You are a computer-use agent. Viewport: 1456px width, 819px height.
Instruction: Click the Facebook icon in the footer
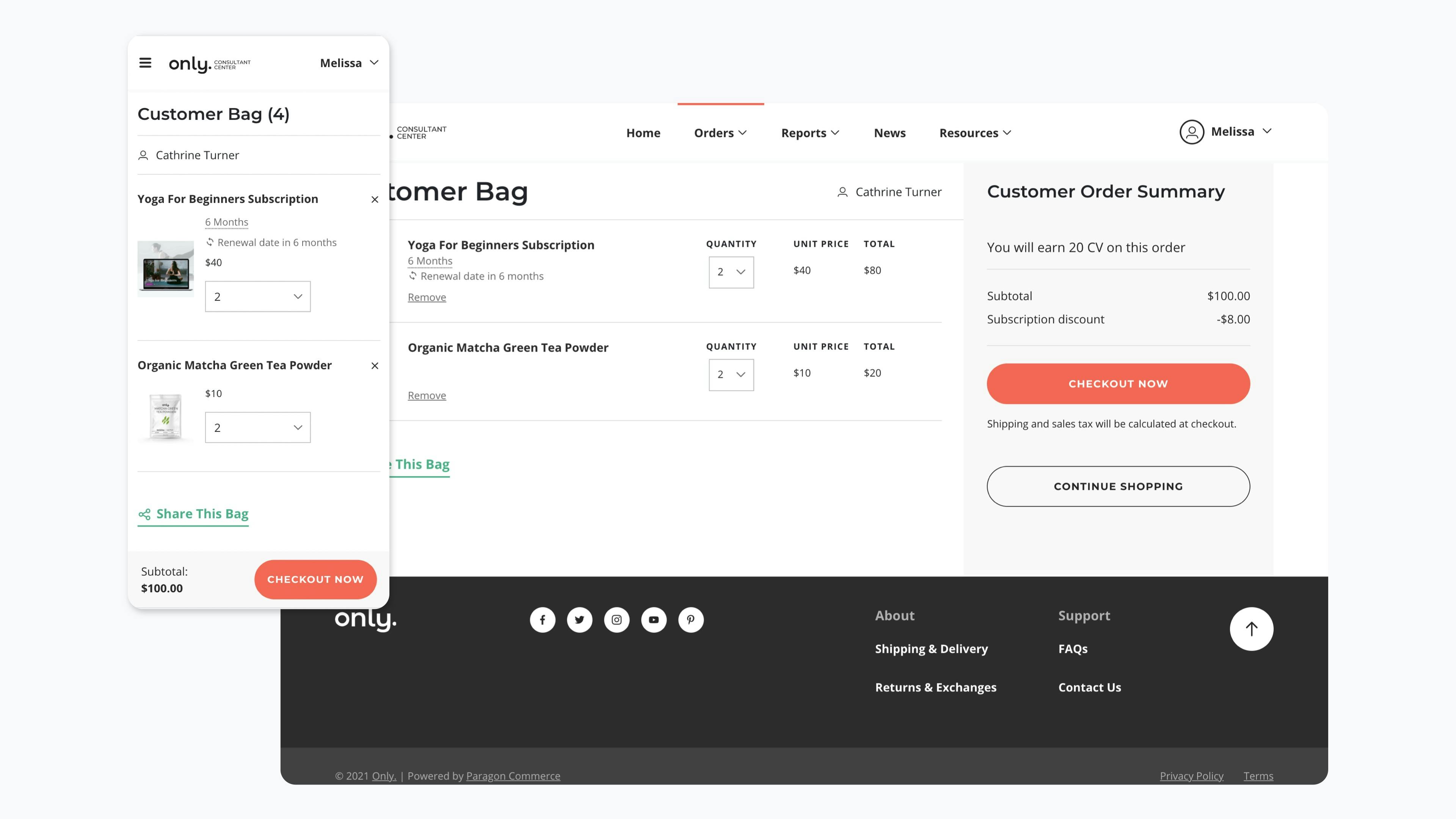coord(542,620)
